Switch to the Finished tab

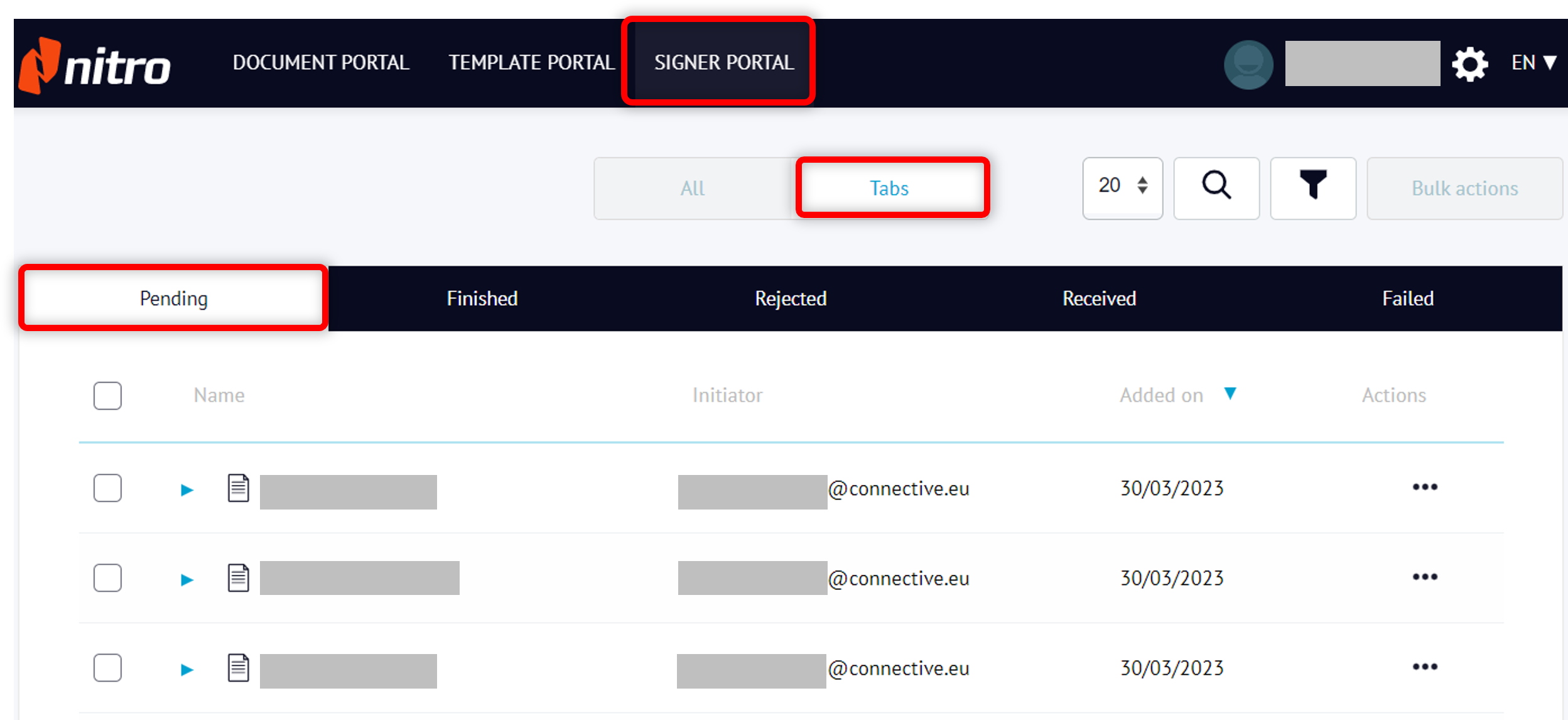point(482,298)
